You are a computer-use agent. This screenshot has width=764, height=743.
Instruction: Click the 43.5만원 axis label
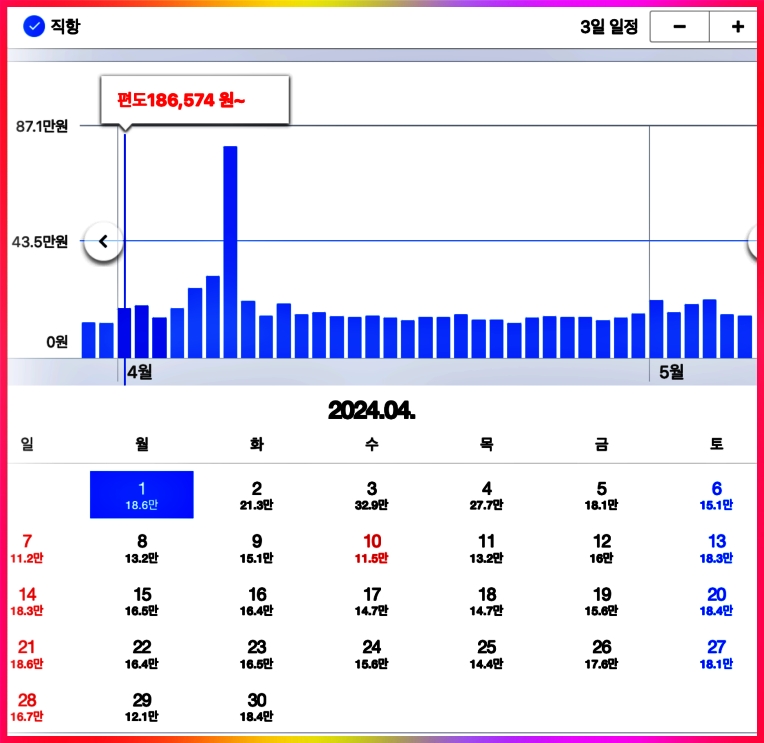[x=39, y=242]
